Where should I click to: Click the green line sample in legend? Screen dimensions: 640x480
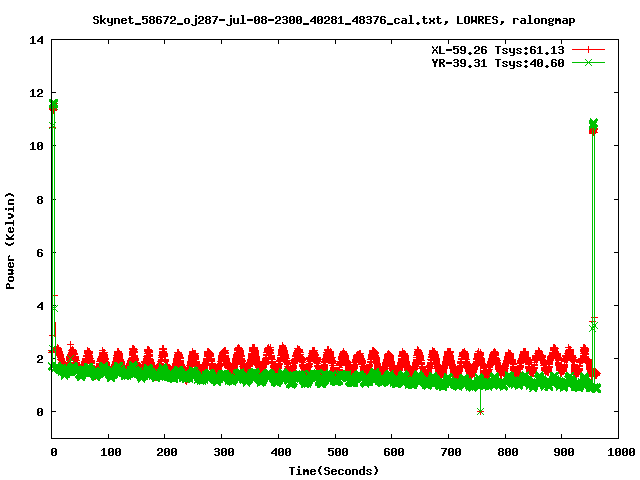(588, 63)
